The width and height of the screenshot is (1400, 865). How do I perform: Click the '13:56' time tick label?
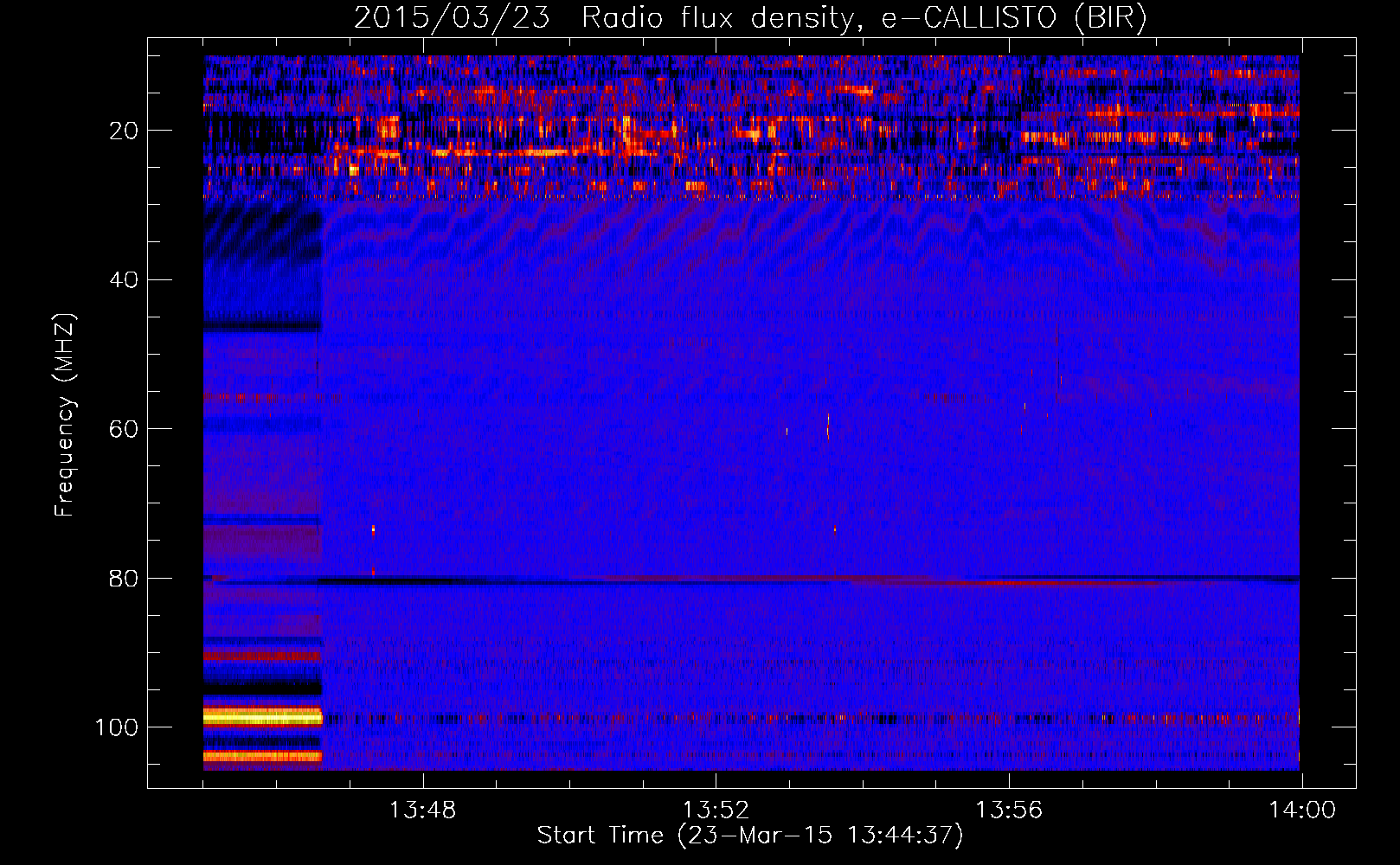tap(1009, 811)
